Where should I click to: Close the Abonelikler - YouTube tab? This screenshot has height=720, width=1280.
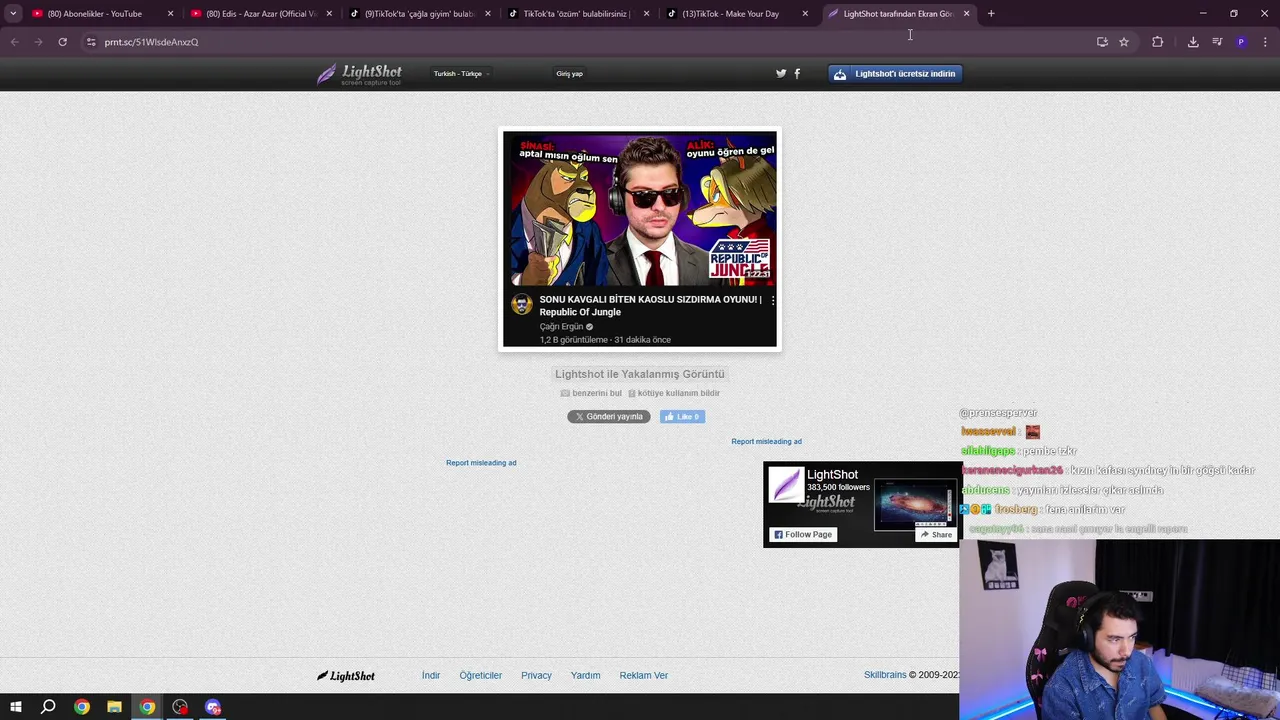click(x=170, y=14)
